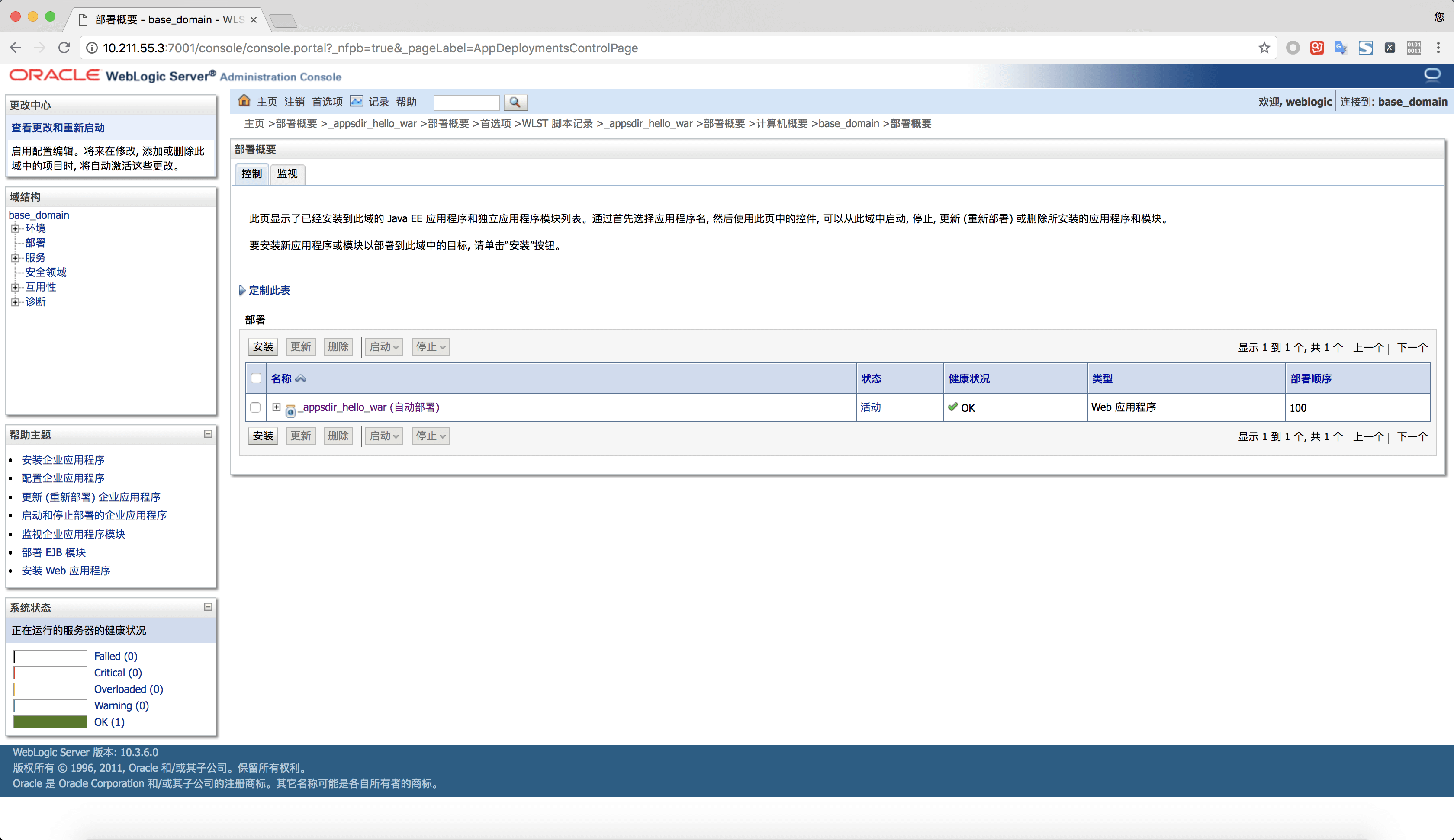Click 主页 in the console toolbar
Image resolution: width=1454 pixels, height=840 pixels.
coord(267,102)
